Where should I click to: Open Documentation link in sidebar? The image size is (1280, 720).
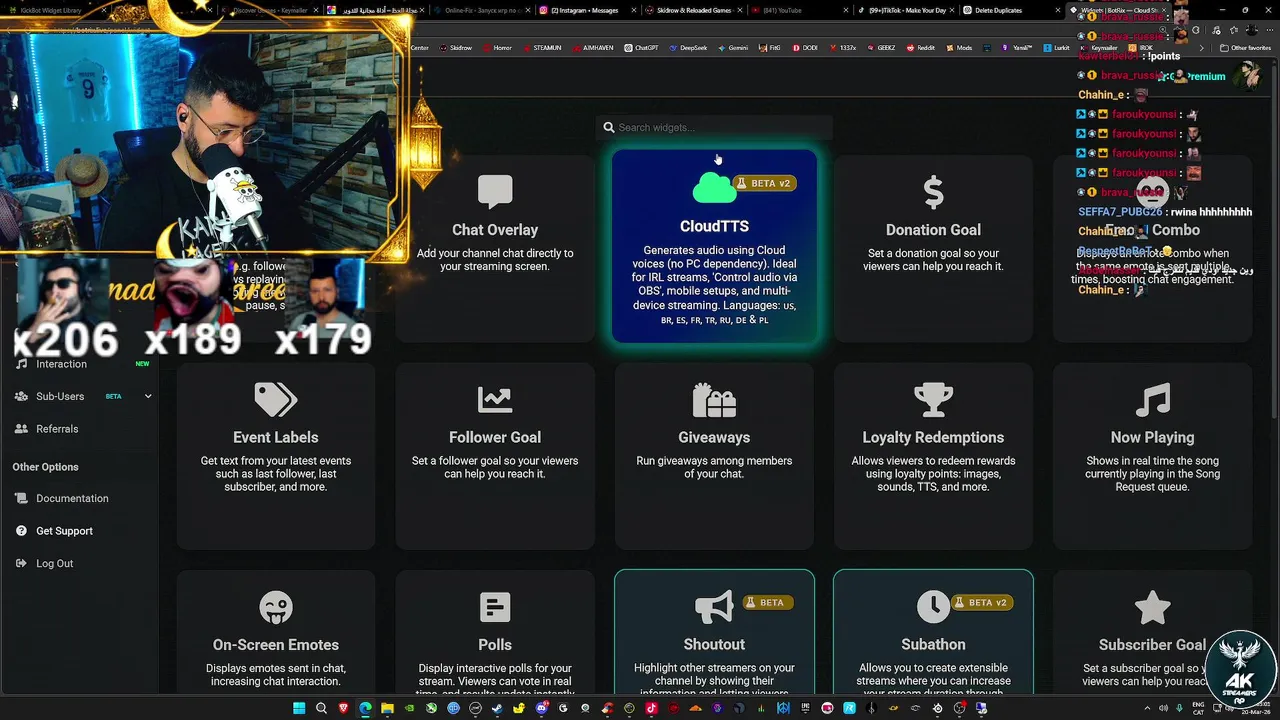[72, 498]
